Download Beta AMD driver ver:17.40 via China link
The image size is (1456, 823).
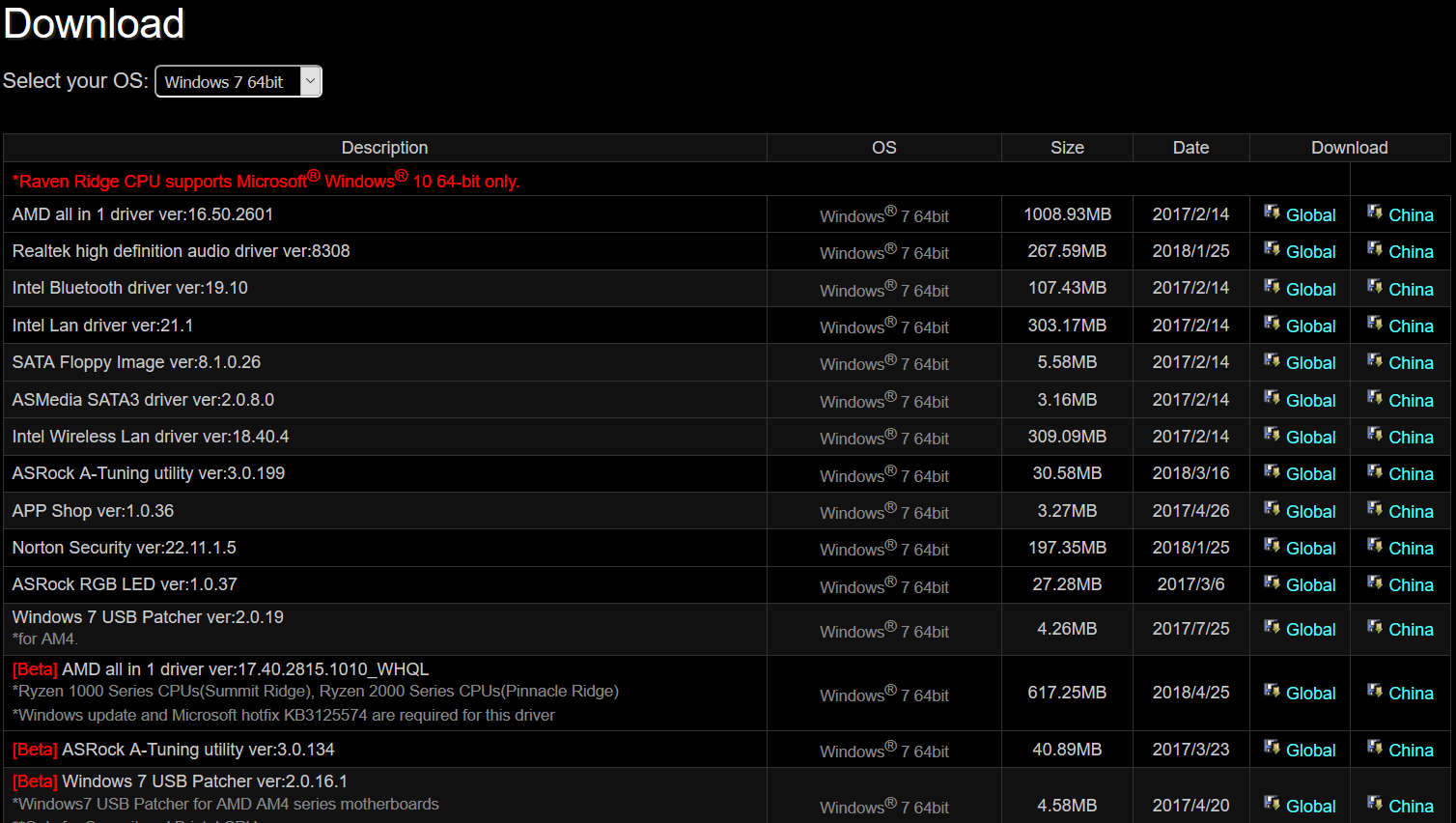pyautogui.click(x=1411, y=694)
